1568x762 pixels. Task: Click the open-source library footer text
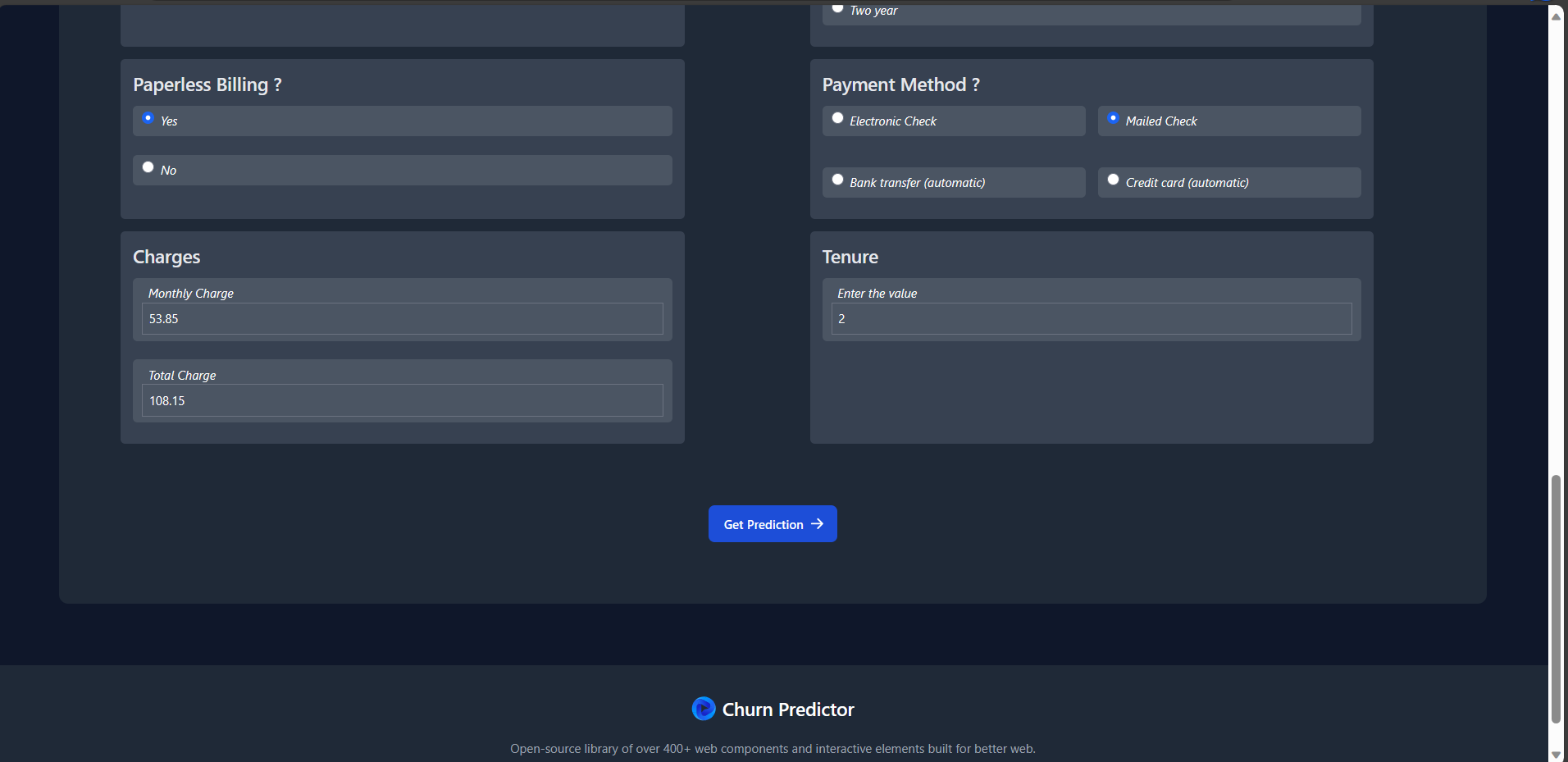pyautogui.click(x=772, y=748)
